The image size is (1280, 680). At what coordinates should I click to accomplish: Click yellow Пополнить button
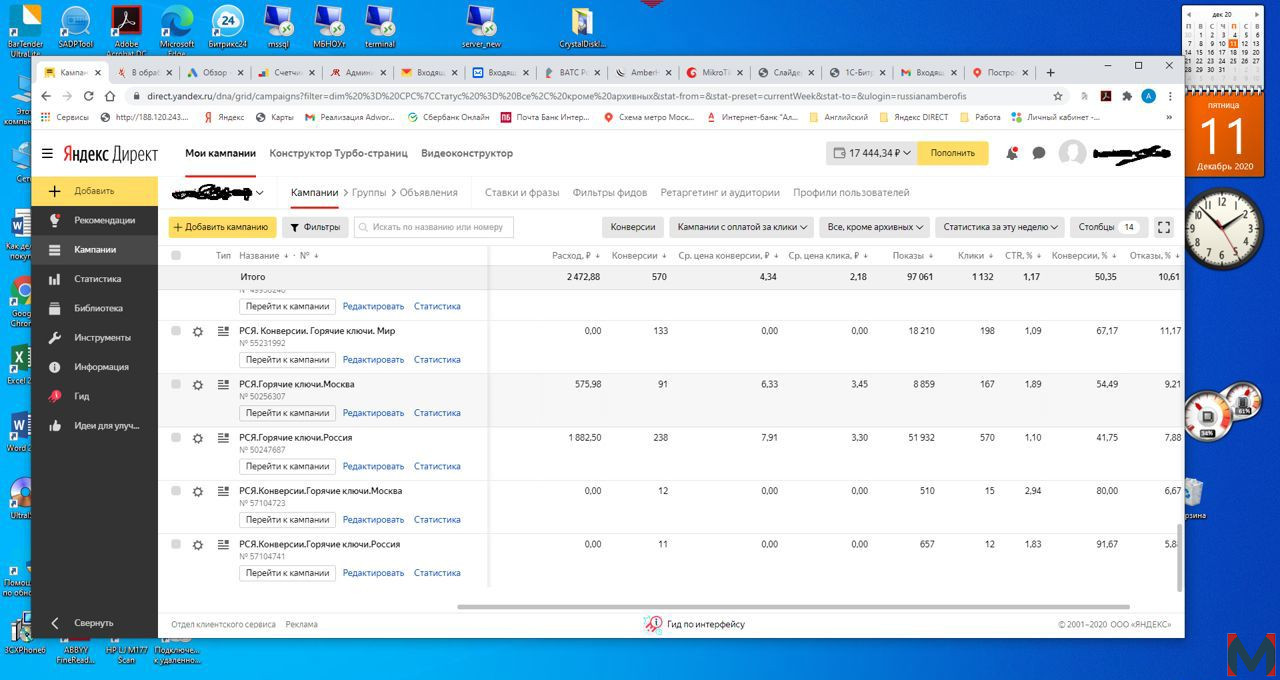(x=952, y=153)
